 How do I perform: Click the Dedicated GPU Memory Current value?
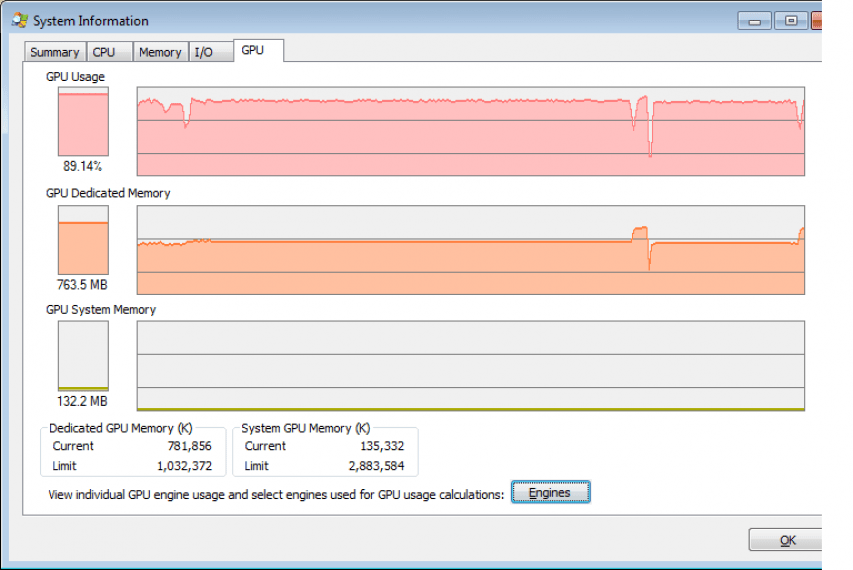pos(189,446)
